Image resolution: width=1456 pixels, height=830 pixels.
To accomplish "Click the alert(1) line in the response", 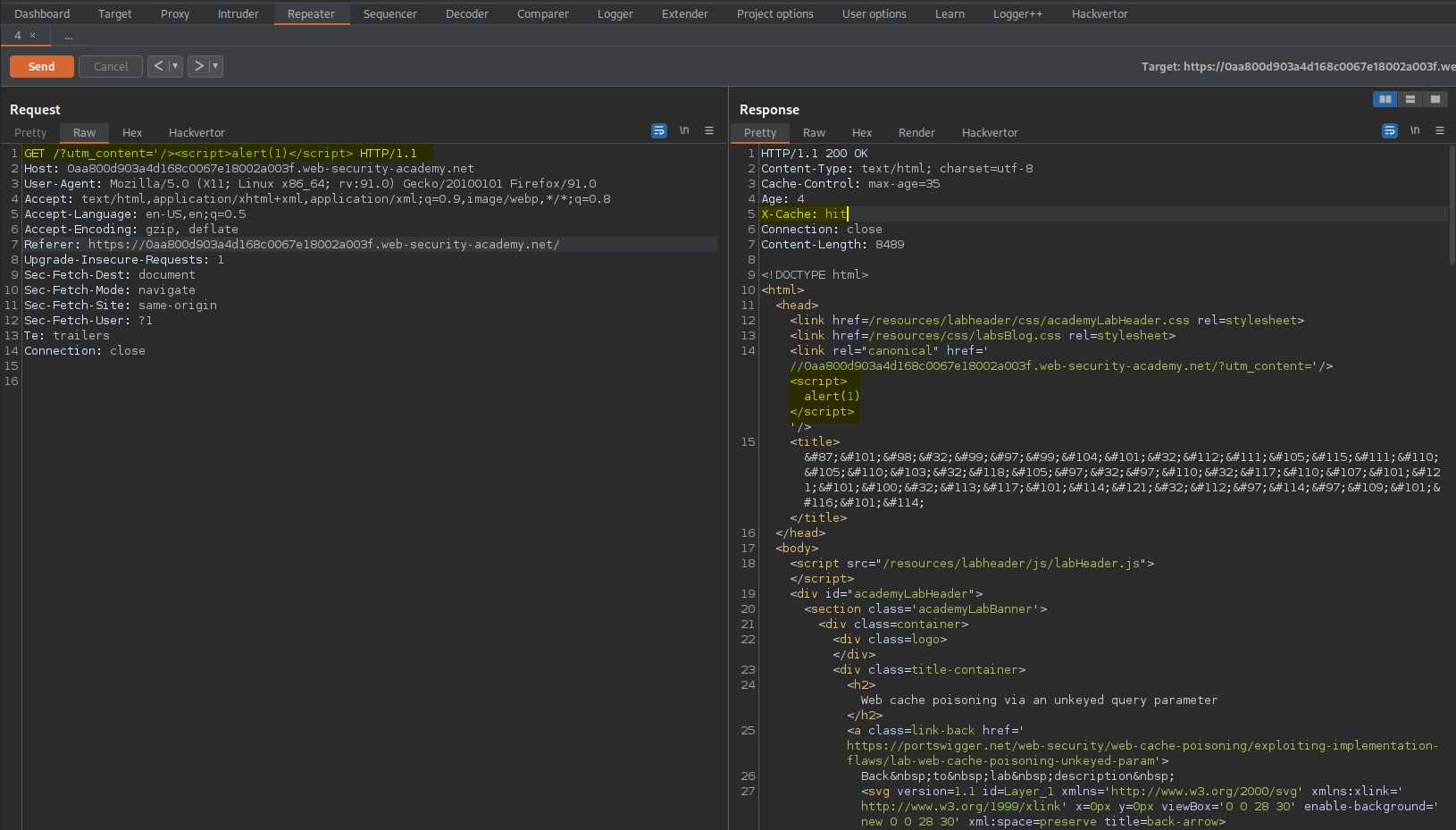I will 832,397.
